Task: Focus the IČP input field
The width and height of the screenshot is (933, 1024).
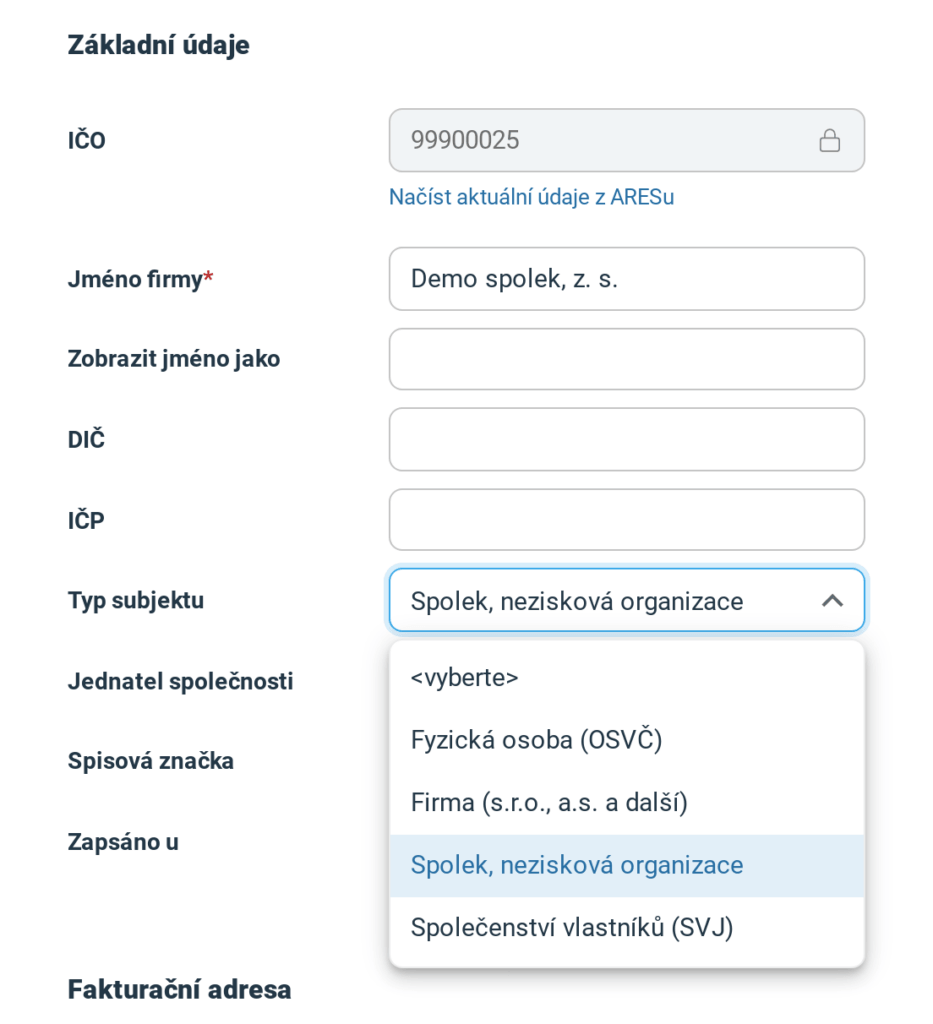Action: click(x=627, y=520)
